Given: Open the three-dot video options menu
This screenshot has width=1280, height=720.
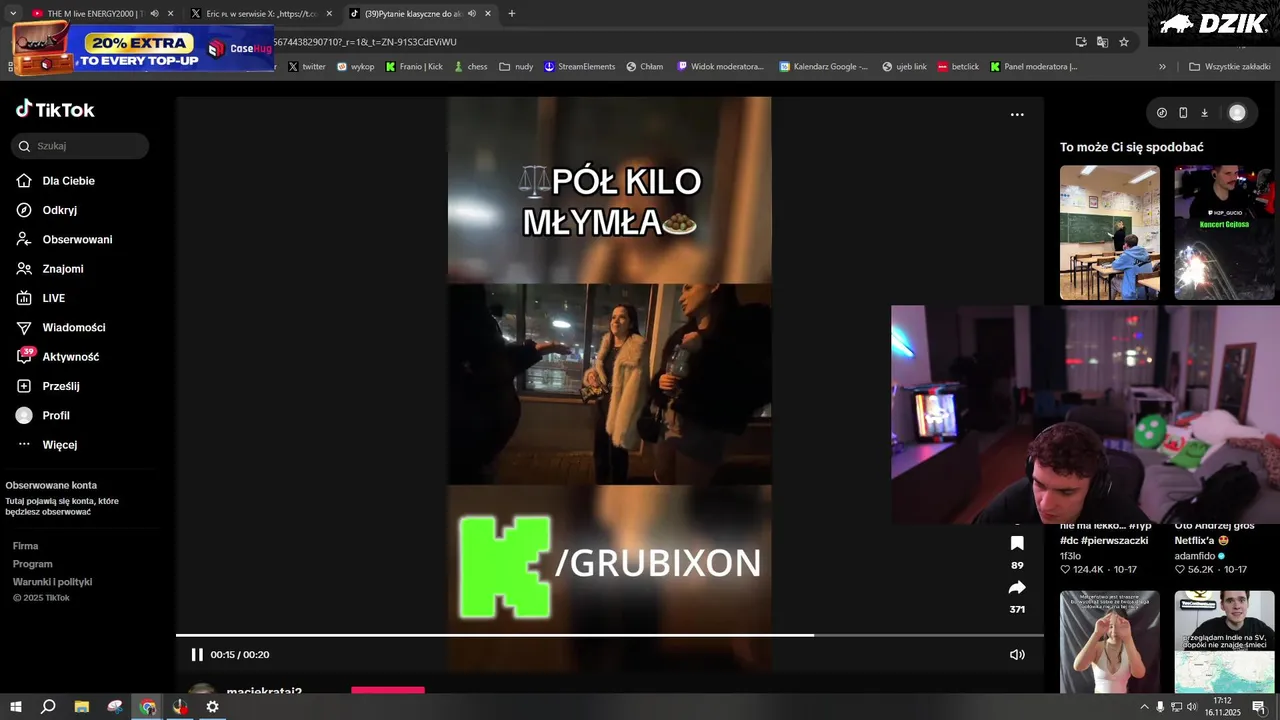Looking at the screenshot, I should (x=1017, y=115).
